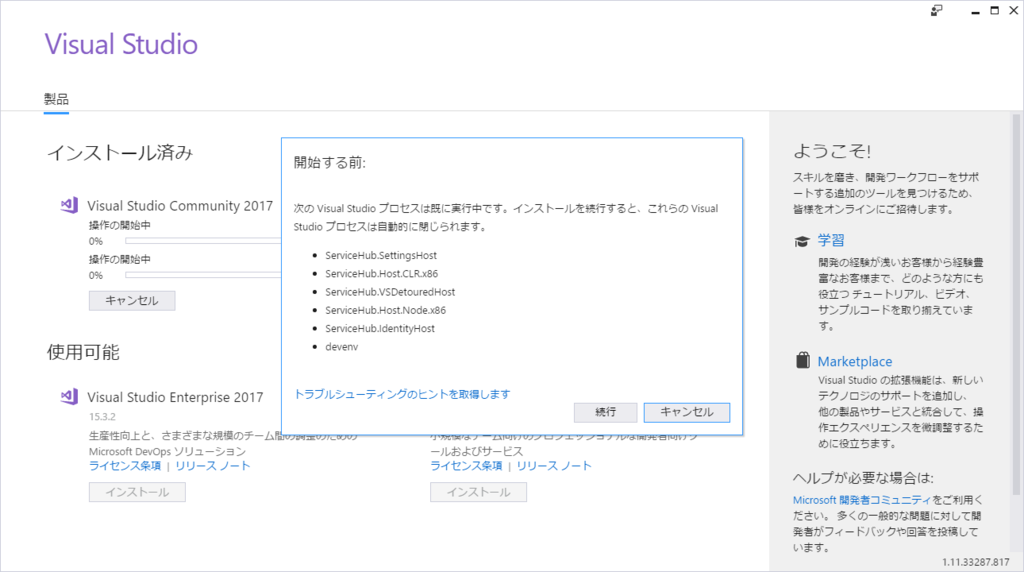Click Visual Studio Community 2017 product icon
1024x572 pixels.
[69, 206]
